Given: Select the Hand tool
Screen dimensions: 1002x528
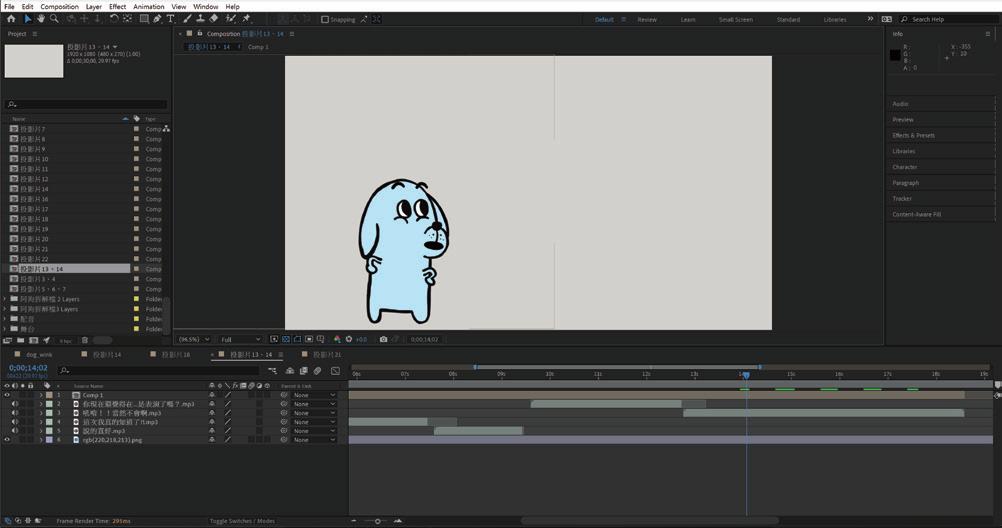Looking at the screenshot, I should click(x=41, y=19).
